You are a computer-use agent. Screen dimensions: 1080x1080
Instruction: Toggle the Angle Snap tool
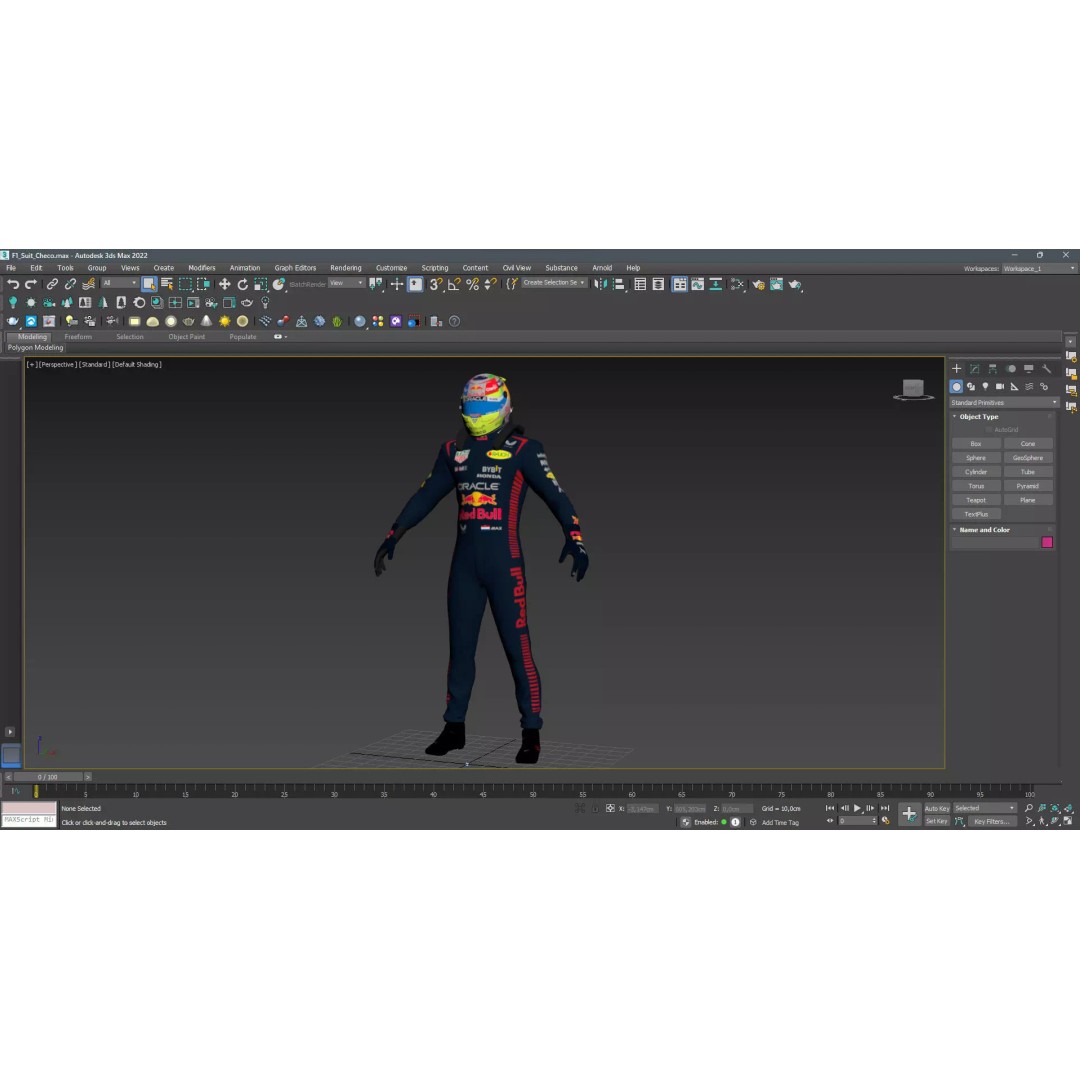tap(454, 285)
